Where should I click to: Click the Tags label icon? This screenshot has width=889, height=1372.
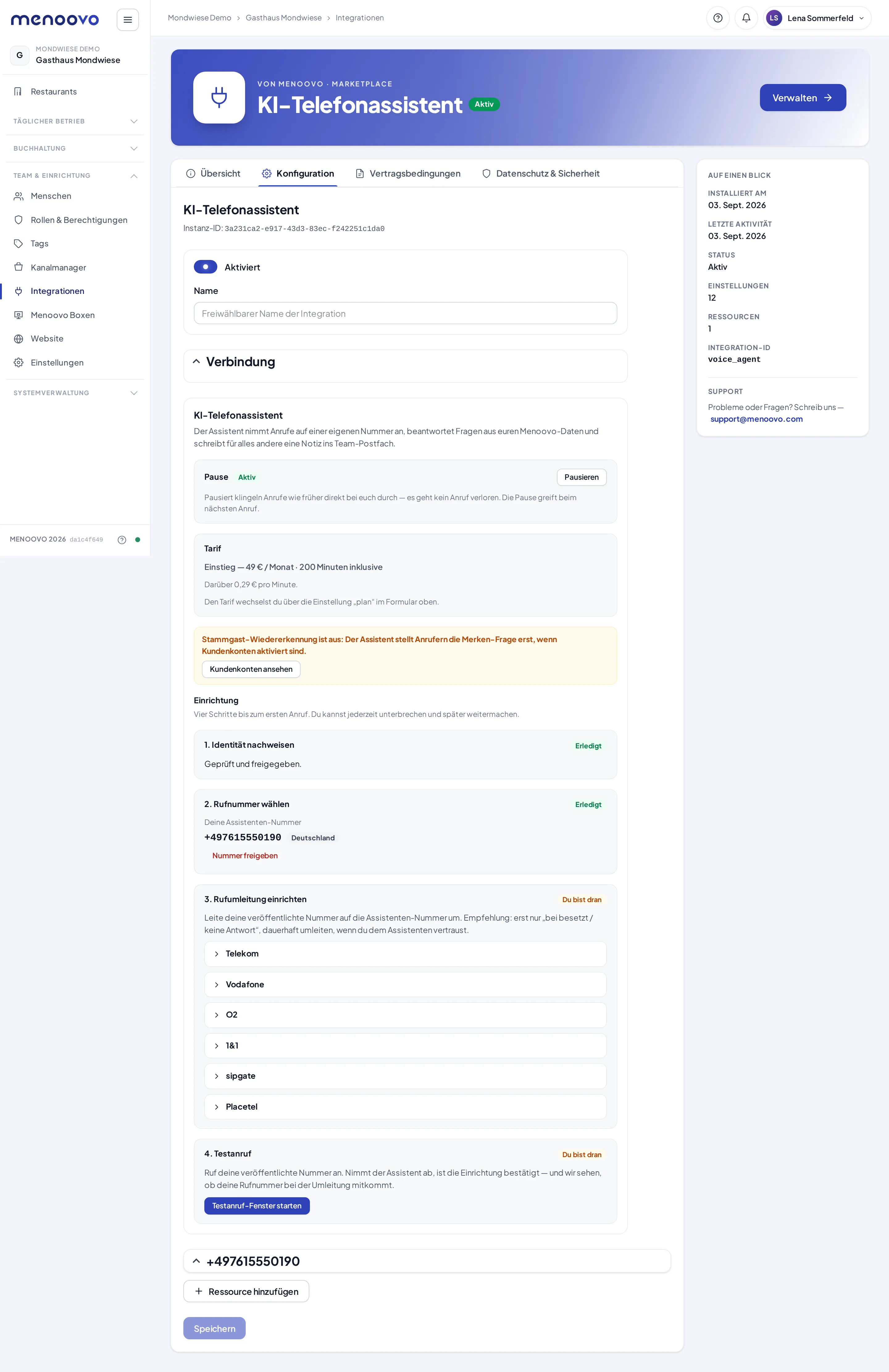coord(19,243)
